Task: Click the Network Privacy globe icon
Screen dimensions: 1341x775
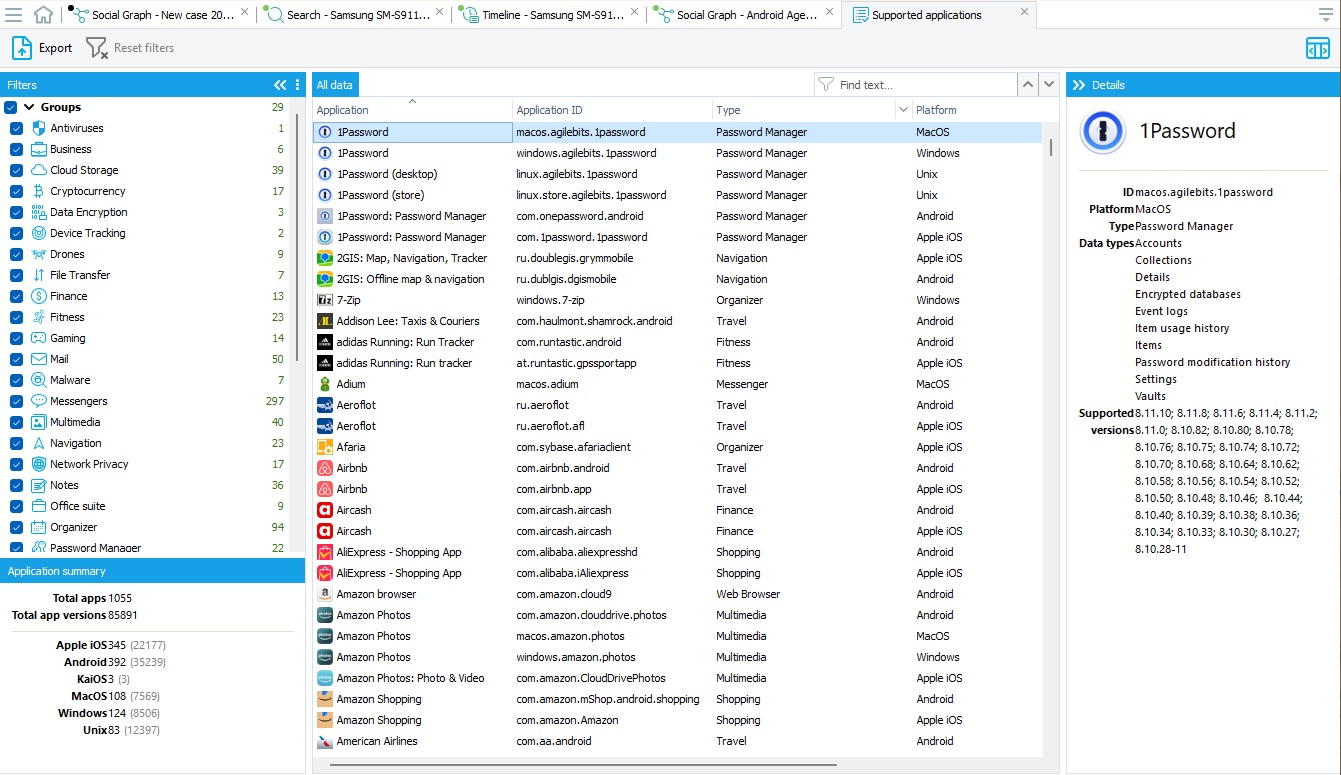Action: tap(39, 464)
